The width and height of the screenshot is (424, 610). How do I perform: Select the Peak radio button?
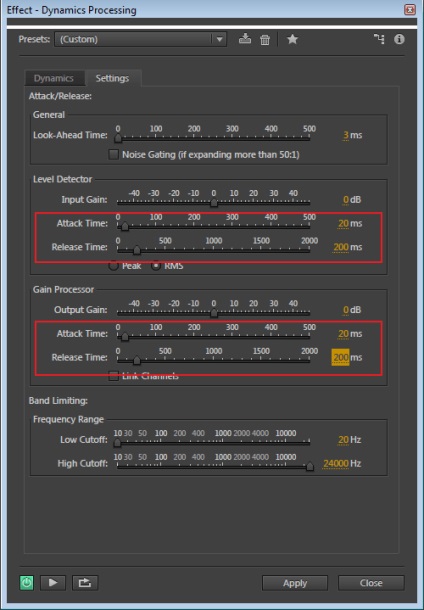coord(113,266)
